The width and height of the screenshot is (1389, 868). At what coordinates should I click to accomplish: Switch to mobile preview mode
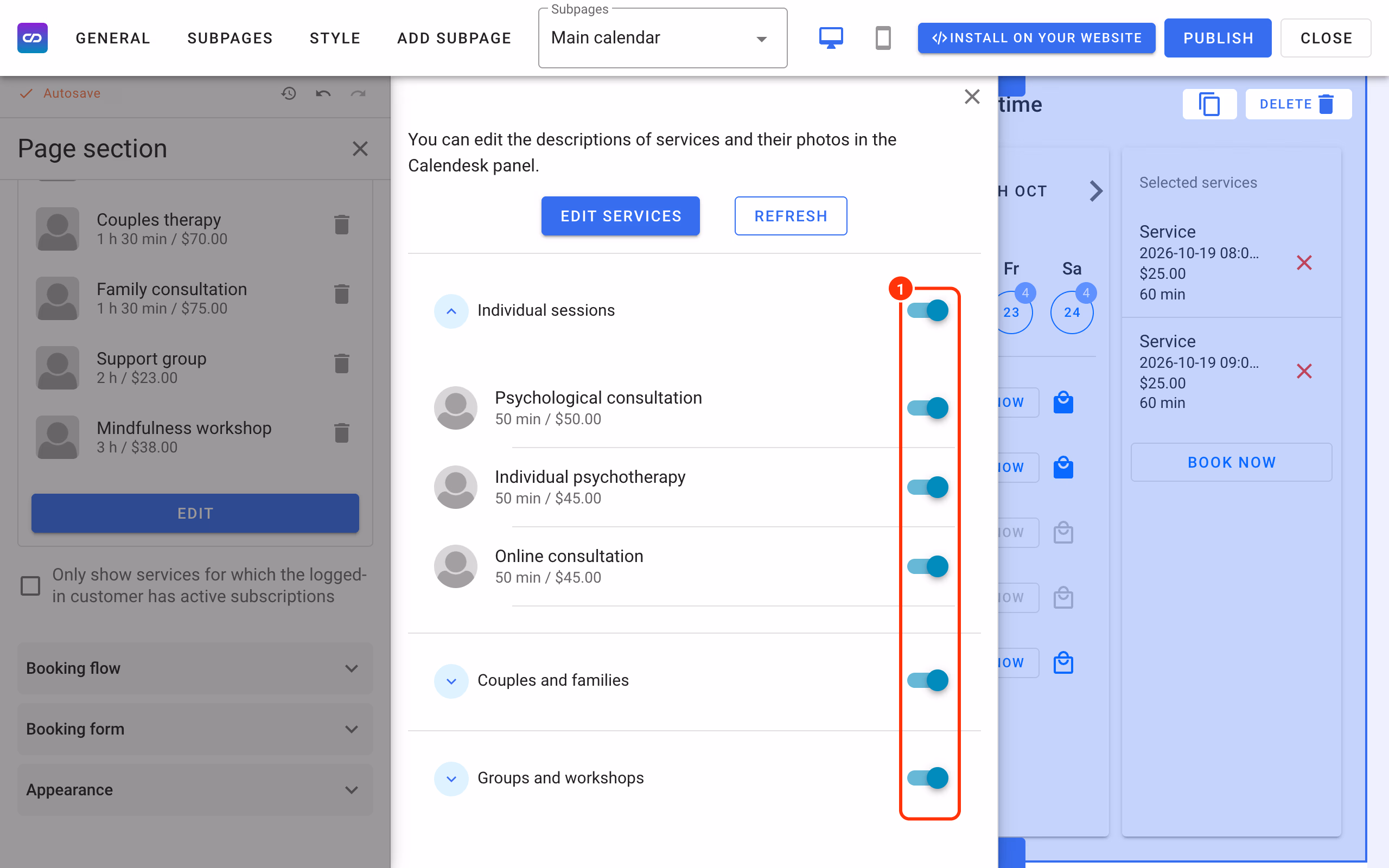pyautogui.click(x=883, y=38)
